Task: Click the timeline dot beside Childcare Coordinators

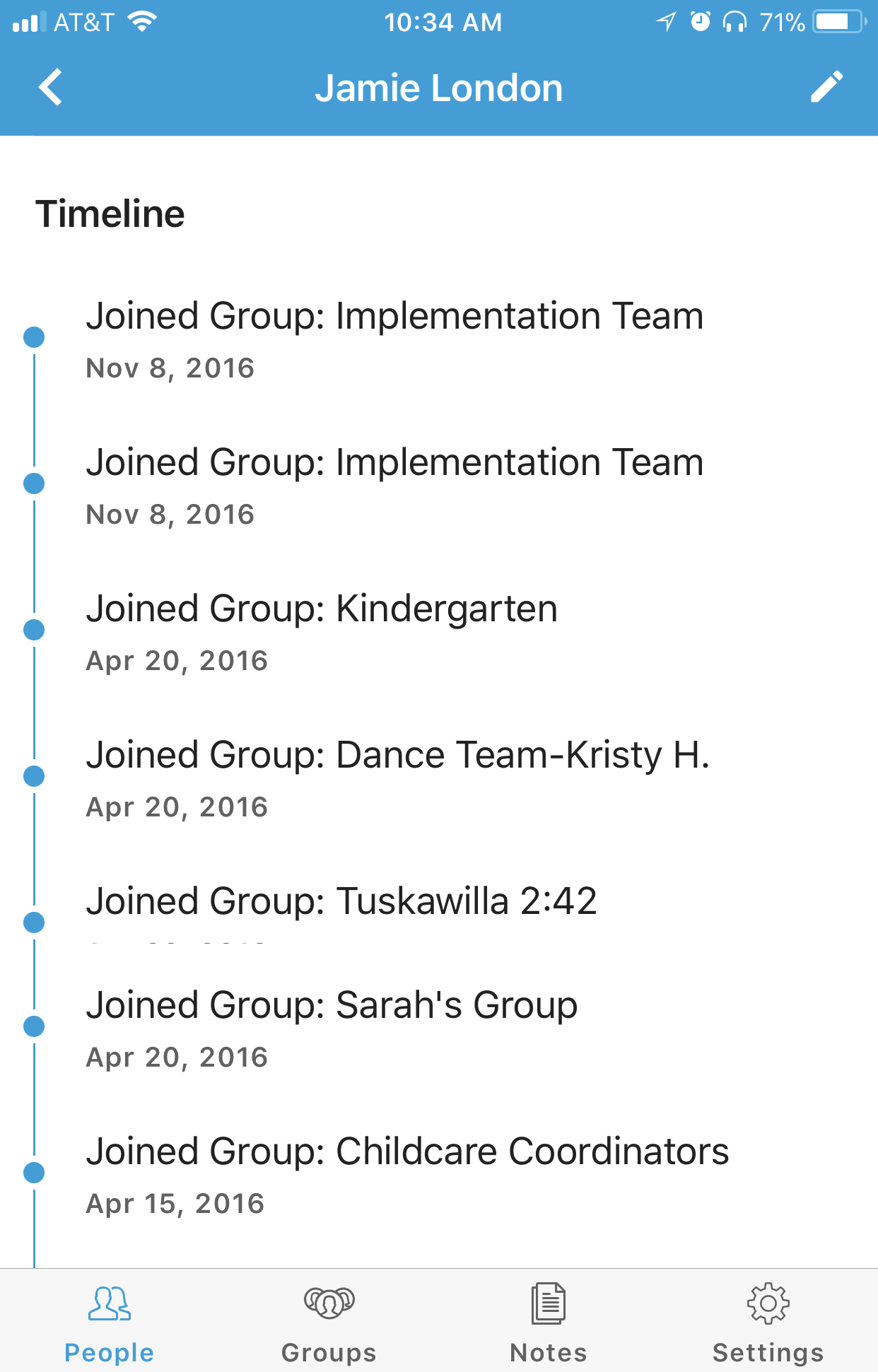Action: point(34,1173)
